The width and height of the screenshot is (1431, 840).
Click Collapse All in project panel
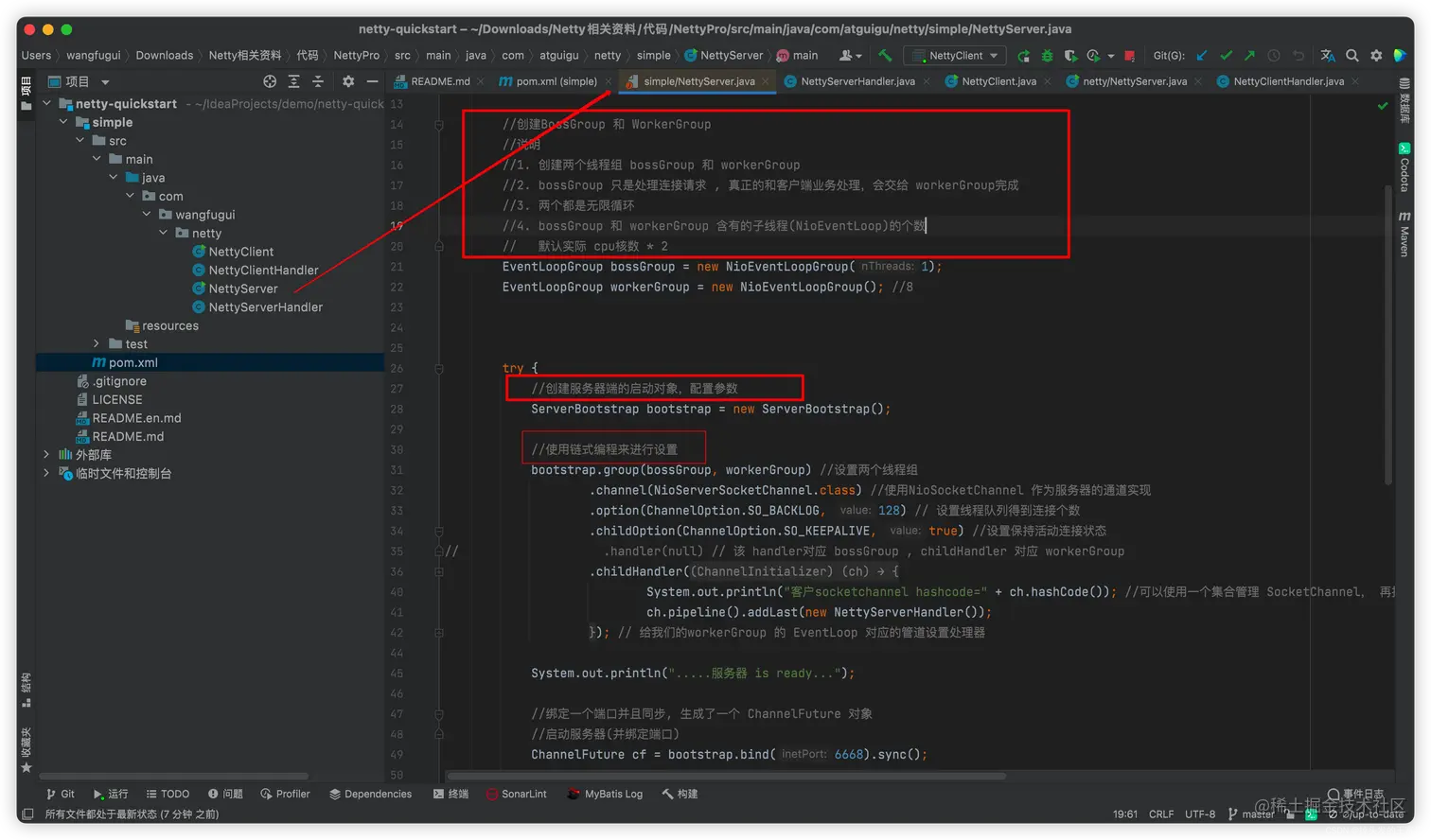coord(318,81)
